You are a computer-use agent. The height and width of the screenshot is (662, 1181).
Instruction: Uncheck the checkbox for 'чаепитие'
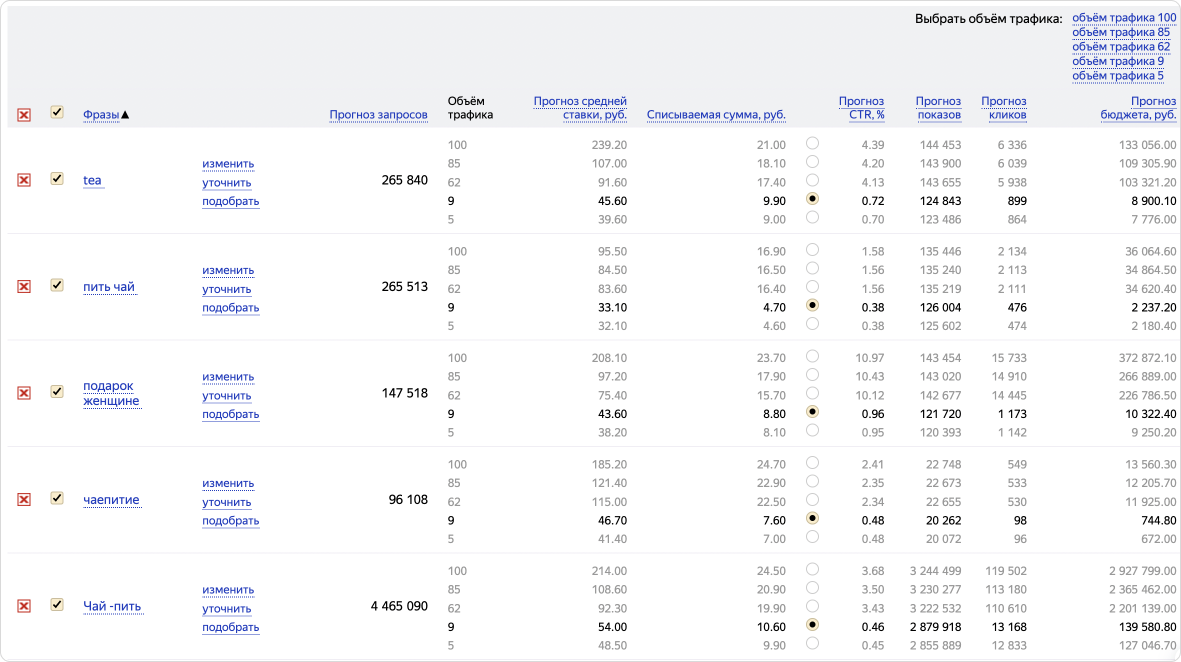click(57, 498)
